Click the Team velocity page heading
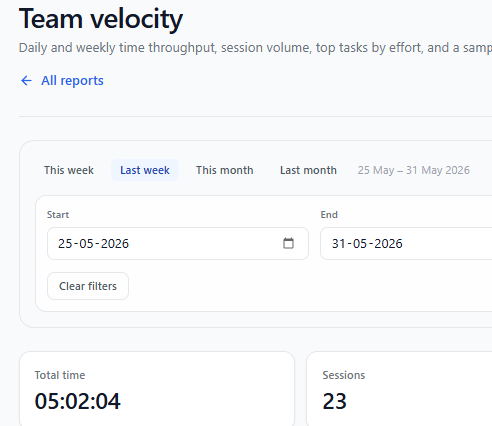 (x=101, y=19)
